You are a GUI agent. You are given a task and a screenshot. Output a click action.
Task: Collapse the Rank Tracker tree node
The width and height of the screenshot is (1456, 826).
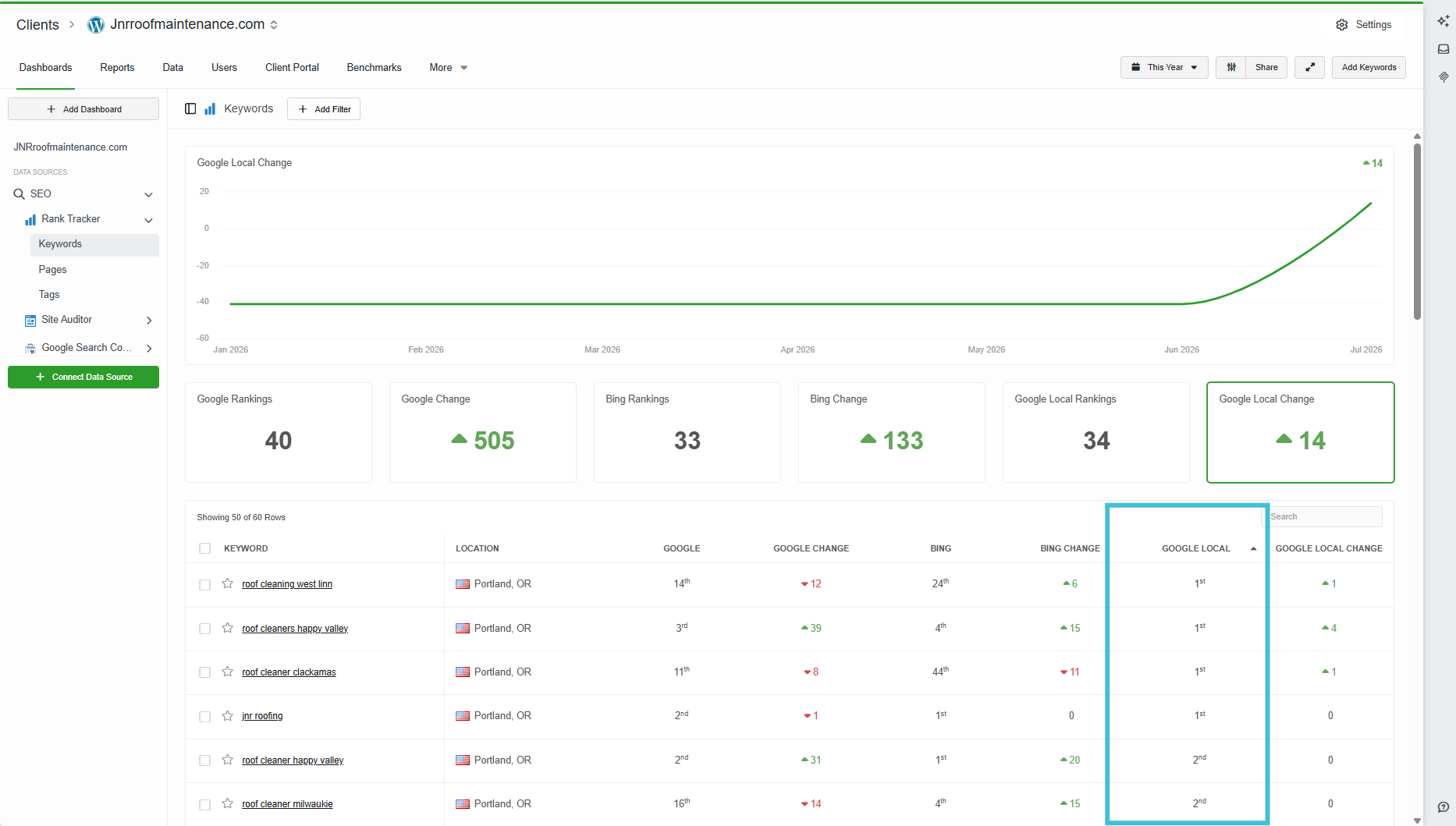tap(148, 220)
